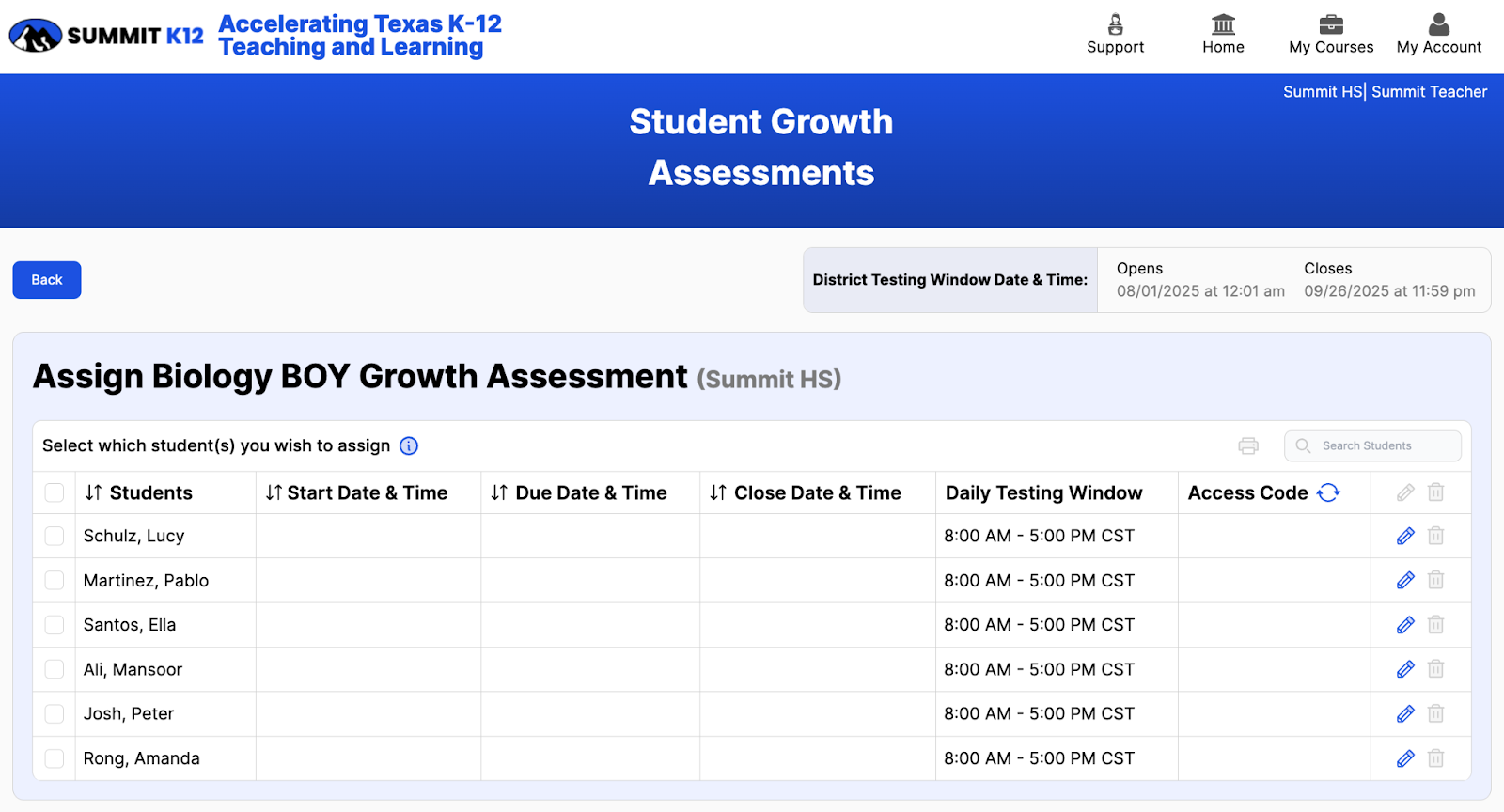Click the info icon beside assign instructions
This screenshot has height=812, width=1504.
coord(409,445)
